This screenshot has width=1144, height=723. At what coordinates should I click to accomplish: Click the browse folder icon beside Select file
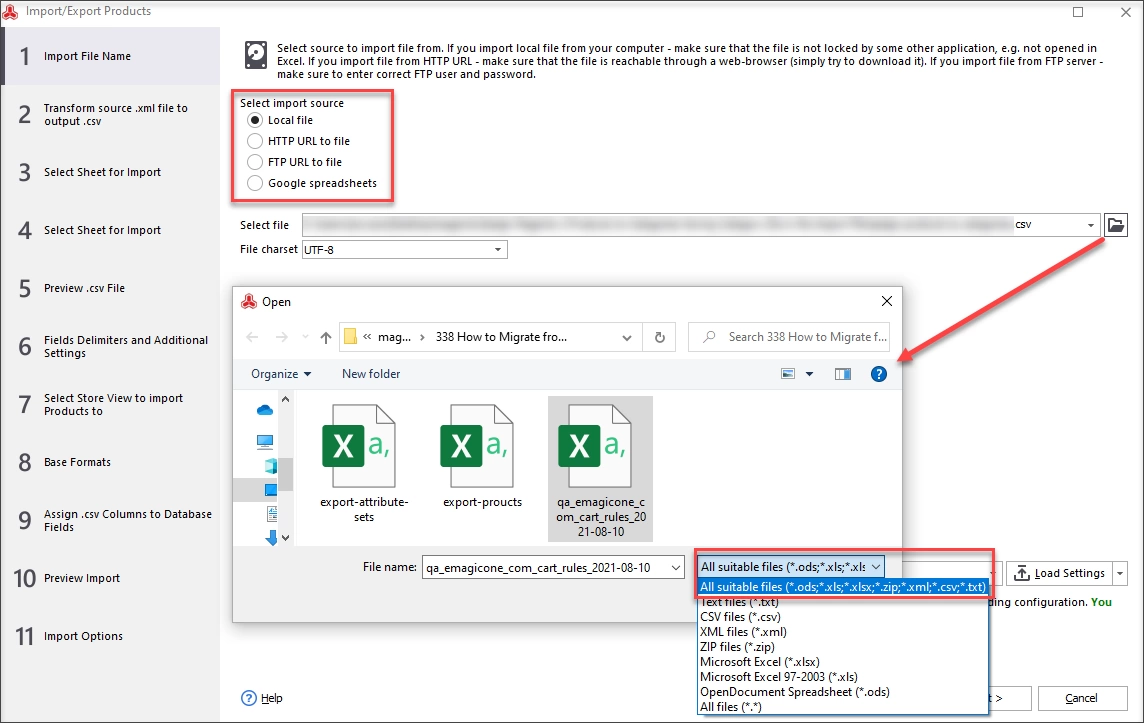click(x=1116, y=225)
